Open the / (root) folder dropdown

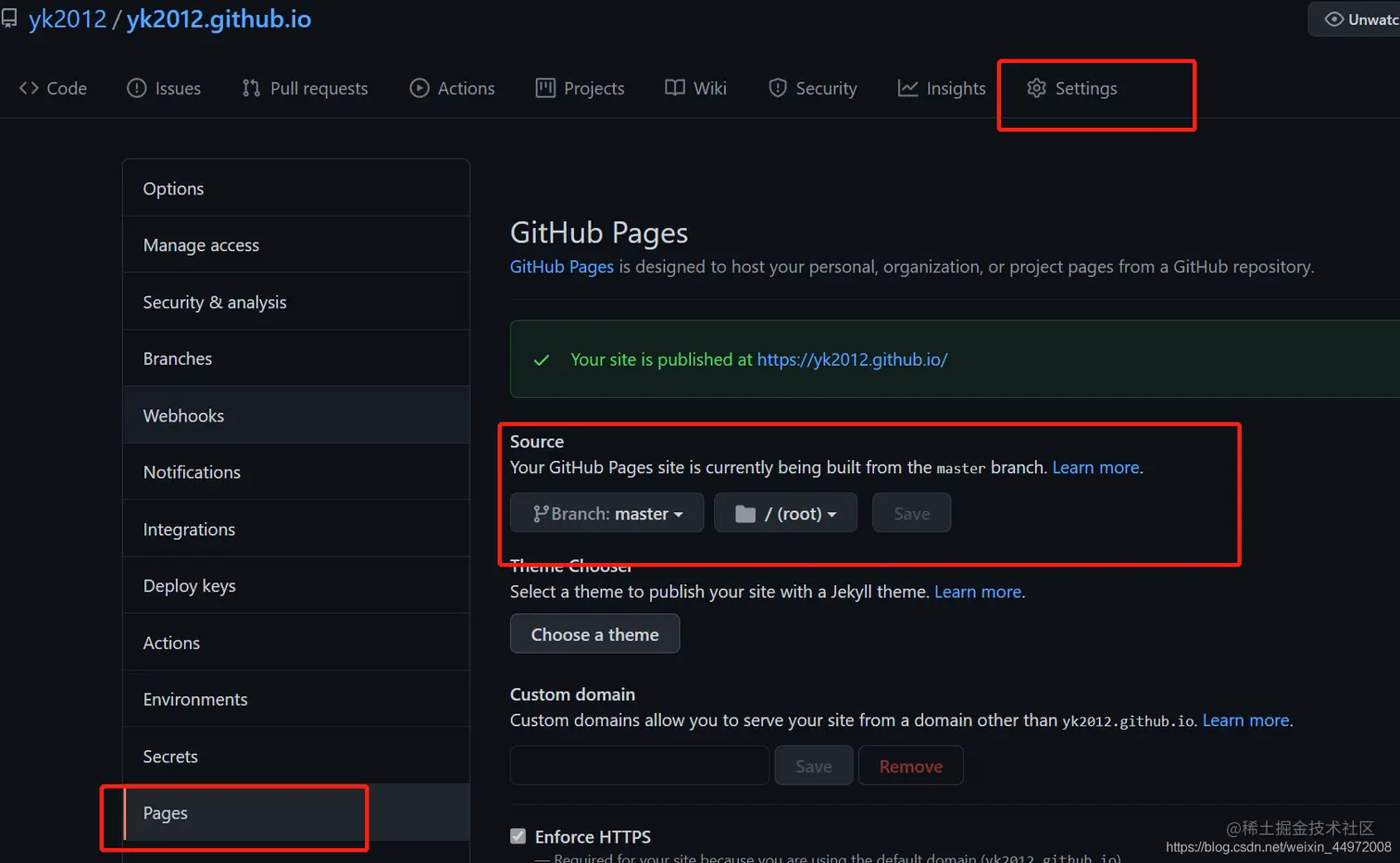point(786,513)
